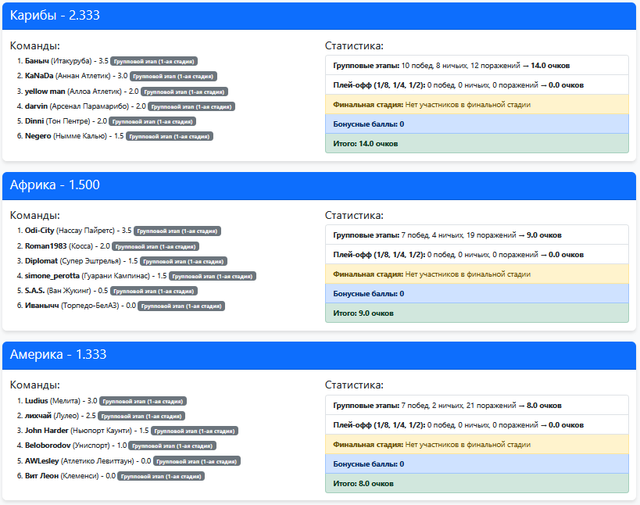Screen dimensions: 640x505
Task: Click the Карибы group stage stats row
Action: click(476, 64)
